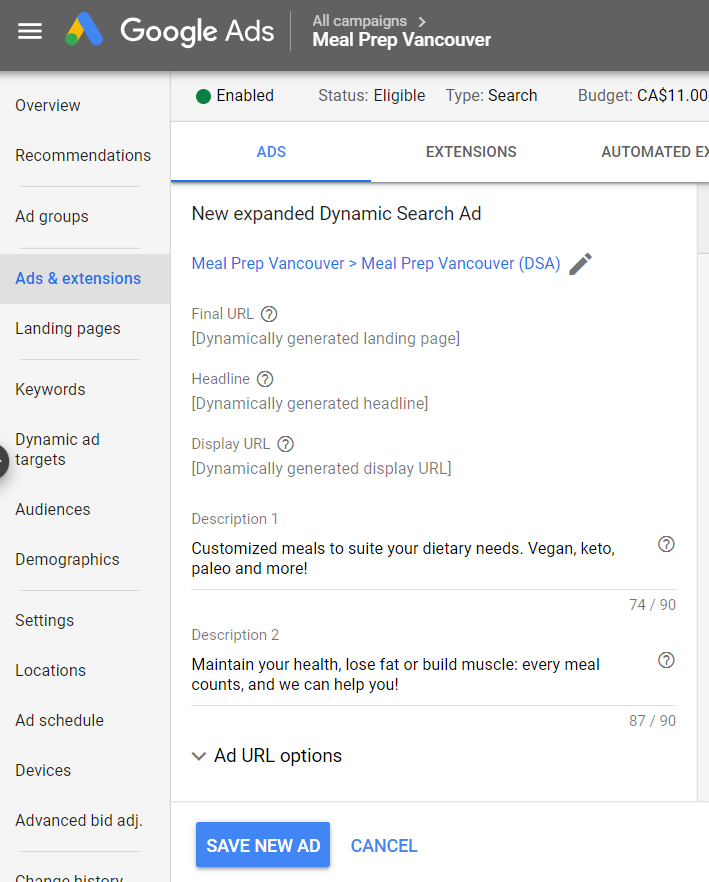Image resolution: width=709 pixels, height=882 pixels.
Task: Open the hamburger main menu
Action: click(x=30, y=31)
